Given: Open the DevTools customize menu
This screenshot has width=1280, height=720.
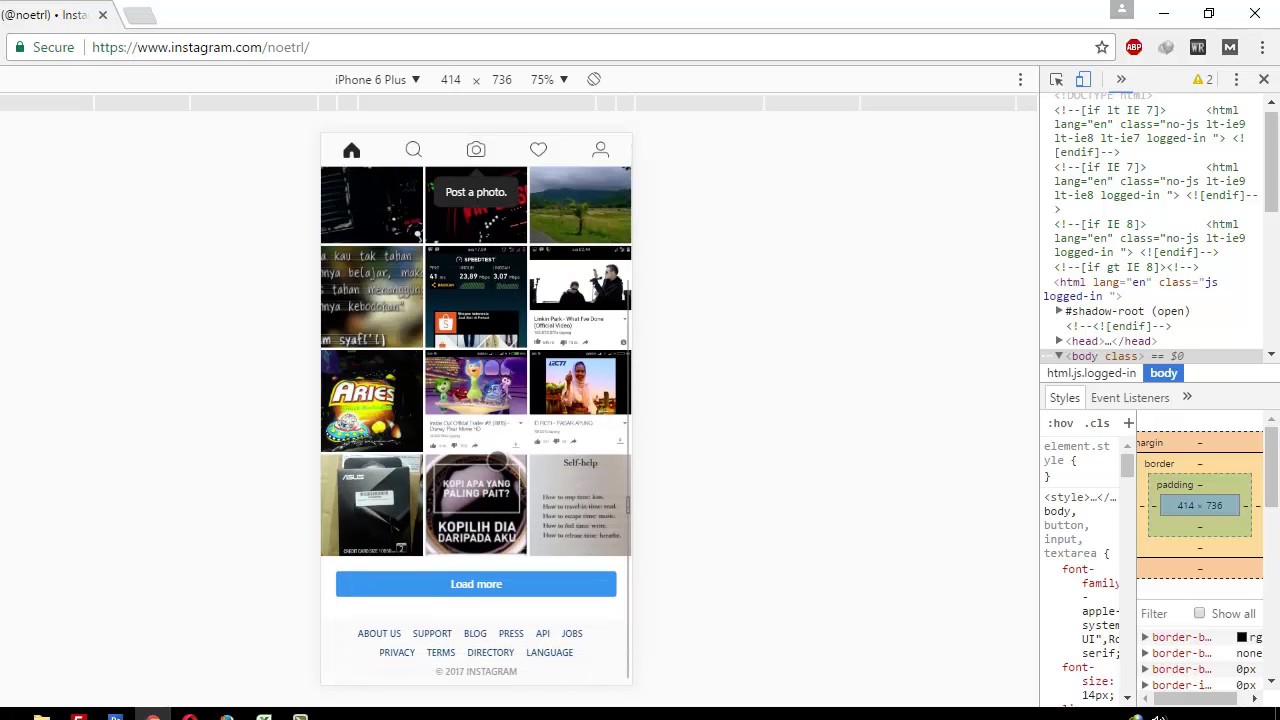Looking at the screenshot, I should (x=1236, y=79).
